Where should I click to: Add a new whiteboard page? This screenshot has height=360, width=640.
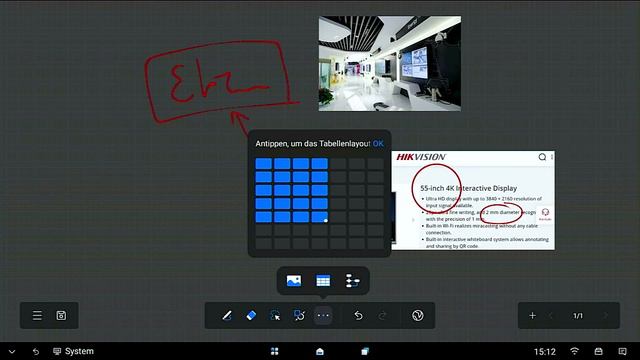(x=532, y=316)
